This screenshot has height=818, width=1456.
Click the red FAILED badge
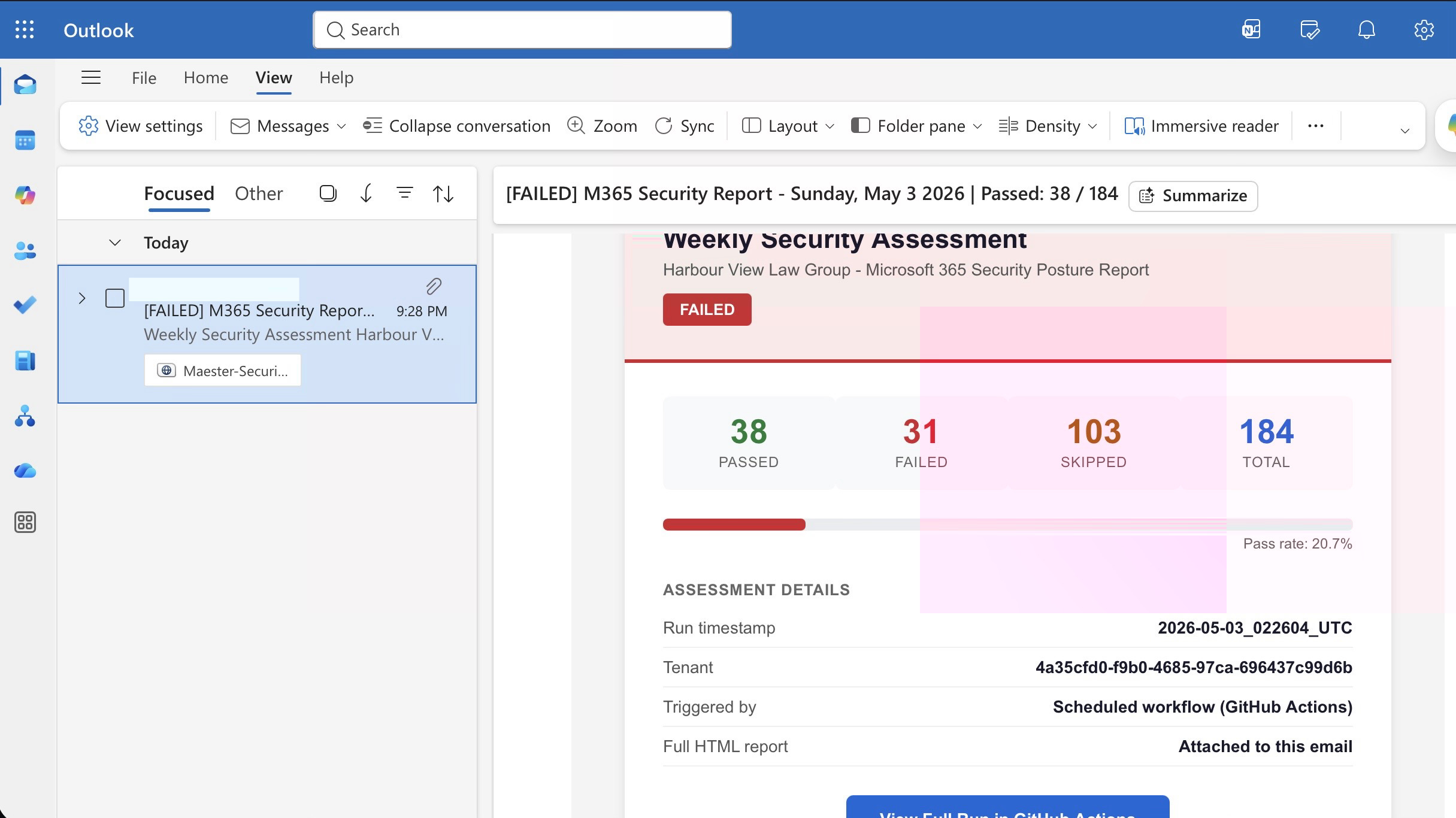click(707, 310)
